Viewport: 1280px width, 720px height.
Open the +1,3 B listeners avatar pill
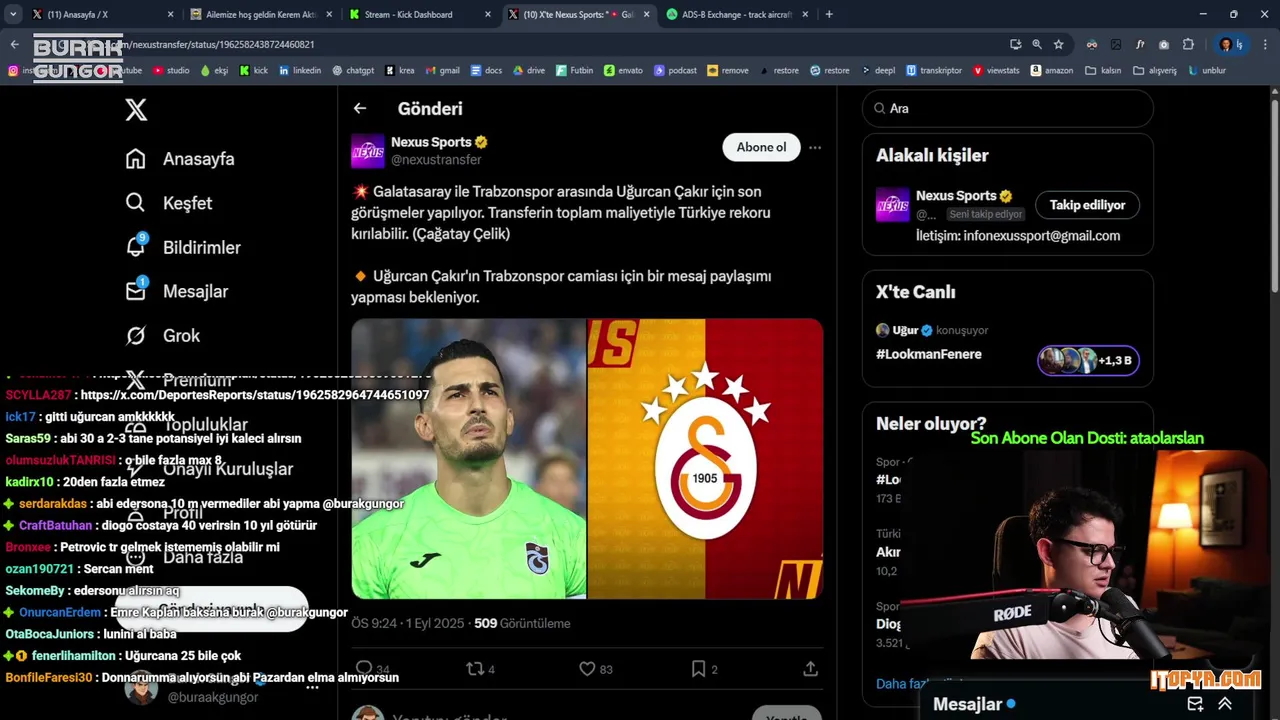pos(1088,360)
